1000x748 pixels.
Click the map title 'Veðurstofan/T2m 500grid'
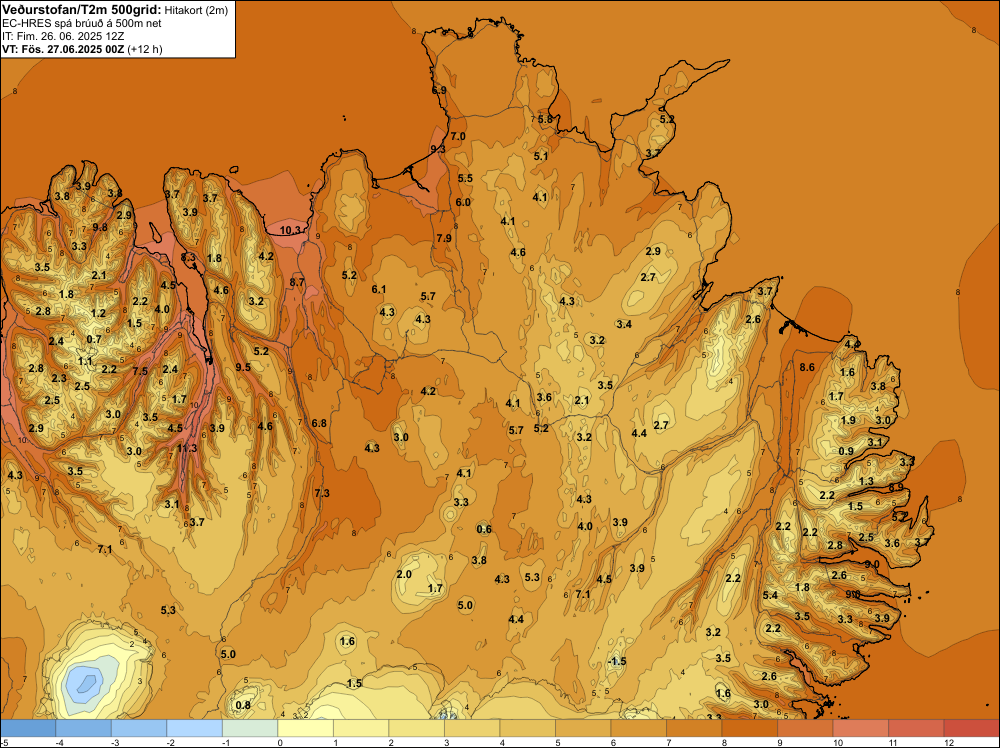(x=81, y=9)
